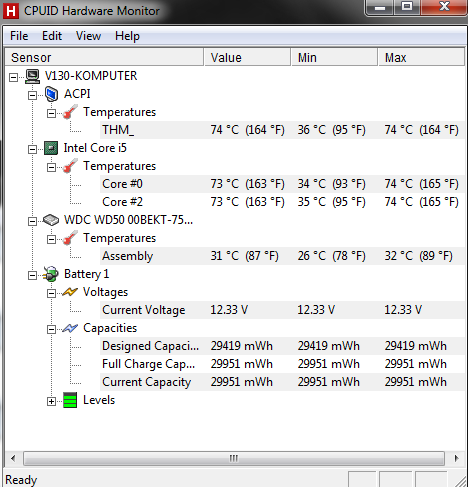Click the thermometer icon under ACPI
468x487 pixels.
tap(70, 112)
